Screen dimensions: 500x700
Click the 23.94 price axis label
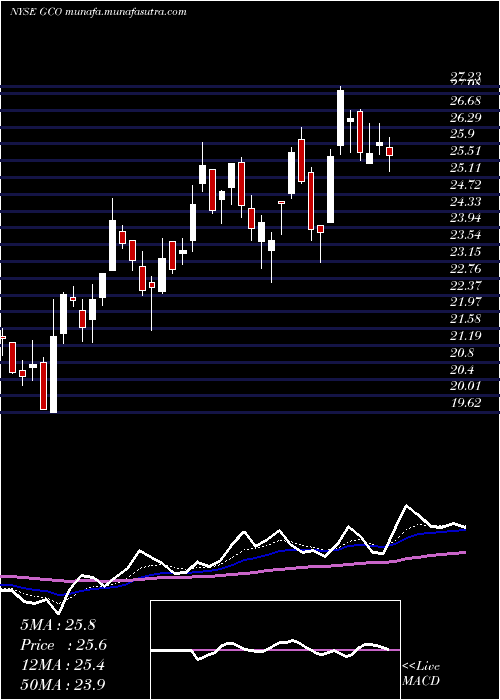point(465,218)
